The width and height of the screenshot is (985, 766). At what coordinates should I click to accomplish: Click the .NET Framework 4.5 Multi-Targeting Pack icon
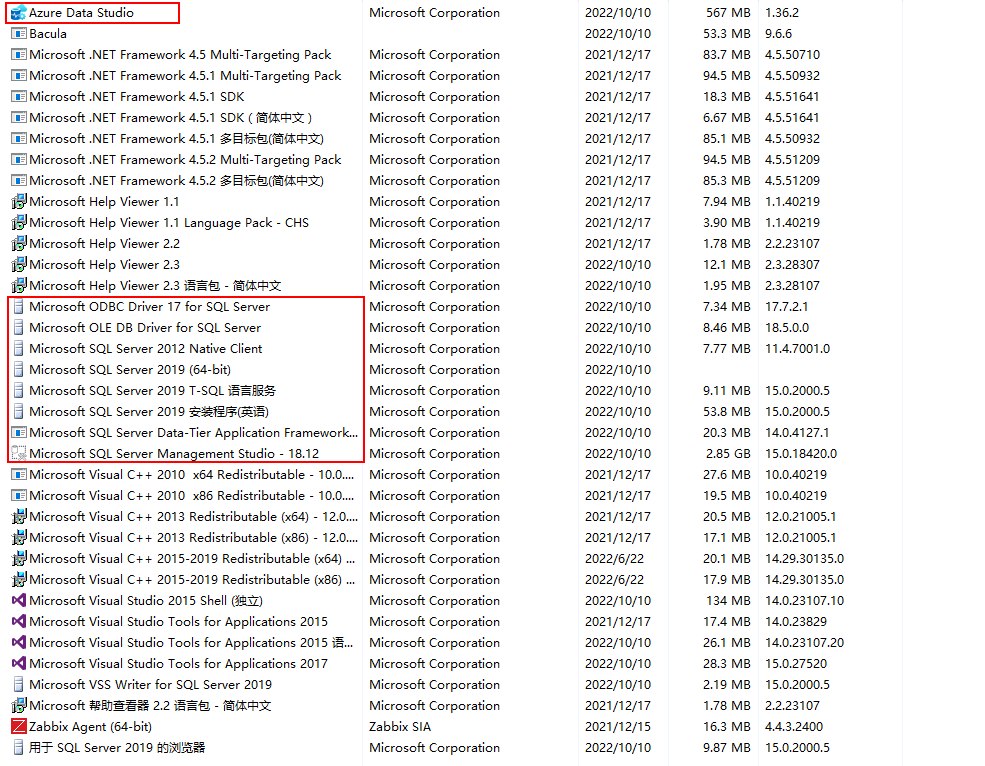pos(19,55)
